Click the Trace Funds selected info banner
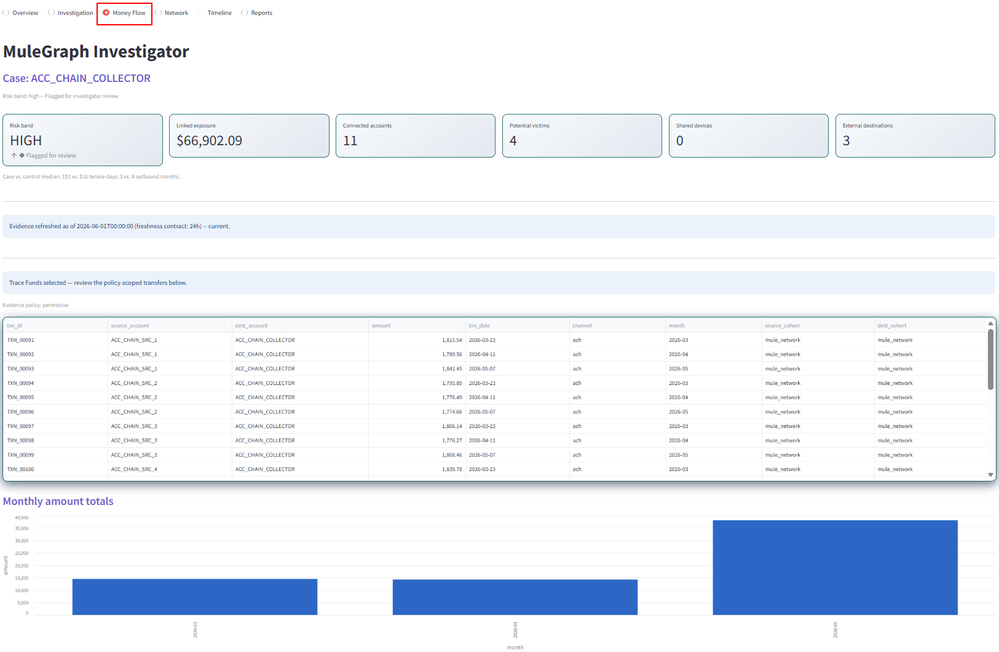Screen dimensions: 999x652 coord(499,283)
